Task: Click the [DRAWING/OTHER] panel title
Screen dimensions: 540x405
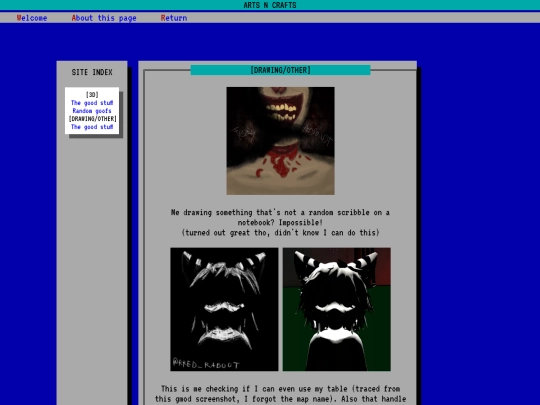Action: 280,70
